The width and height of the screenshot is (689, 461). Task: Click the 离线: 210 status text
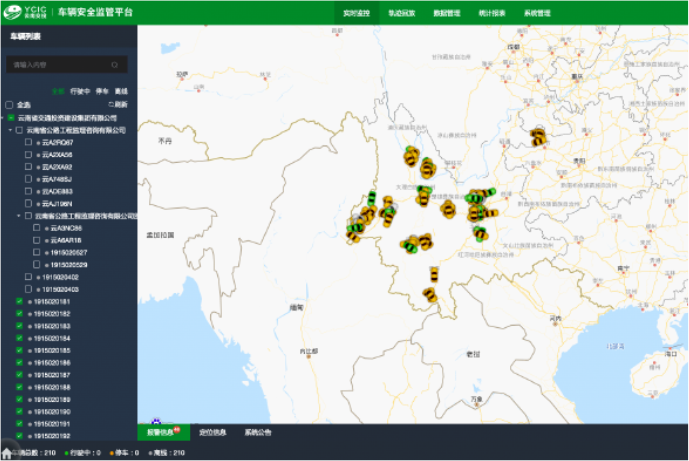click(x=169, y=453)
